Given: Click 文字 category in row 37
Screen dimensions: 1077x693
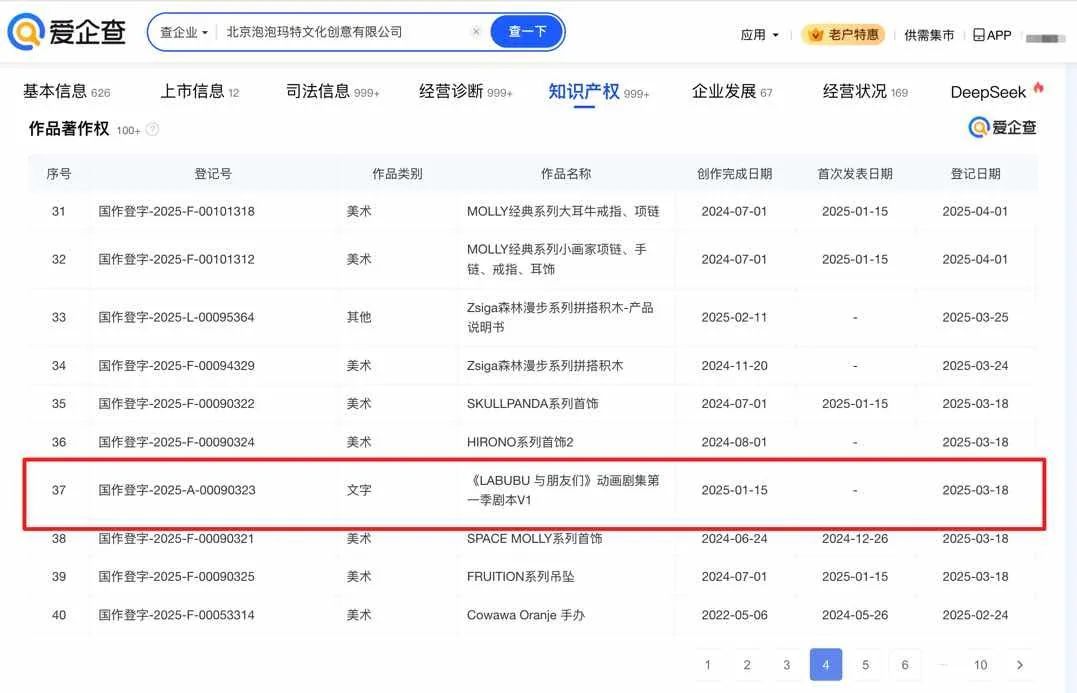Looking at the screenshot, I should pos(359,490).
